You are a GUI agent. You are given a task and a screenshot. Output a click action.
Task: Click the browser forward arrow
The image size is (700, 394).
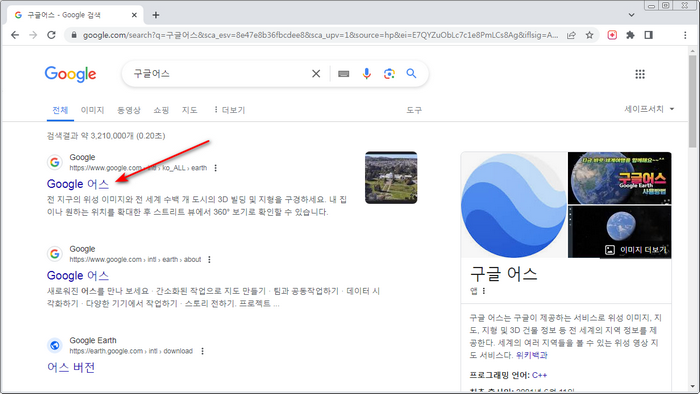pos(33,35)
